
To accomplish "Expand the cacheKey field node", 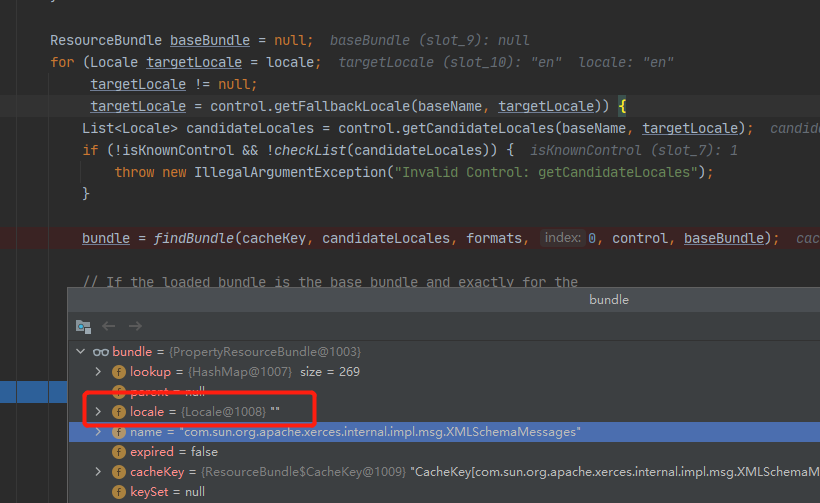I will point(98,472).
